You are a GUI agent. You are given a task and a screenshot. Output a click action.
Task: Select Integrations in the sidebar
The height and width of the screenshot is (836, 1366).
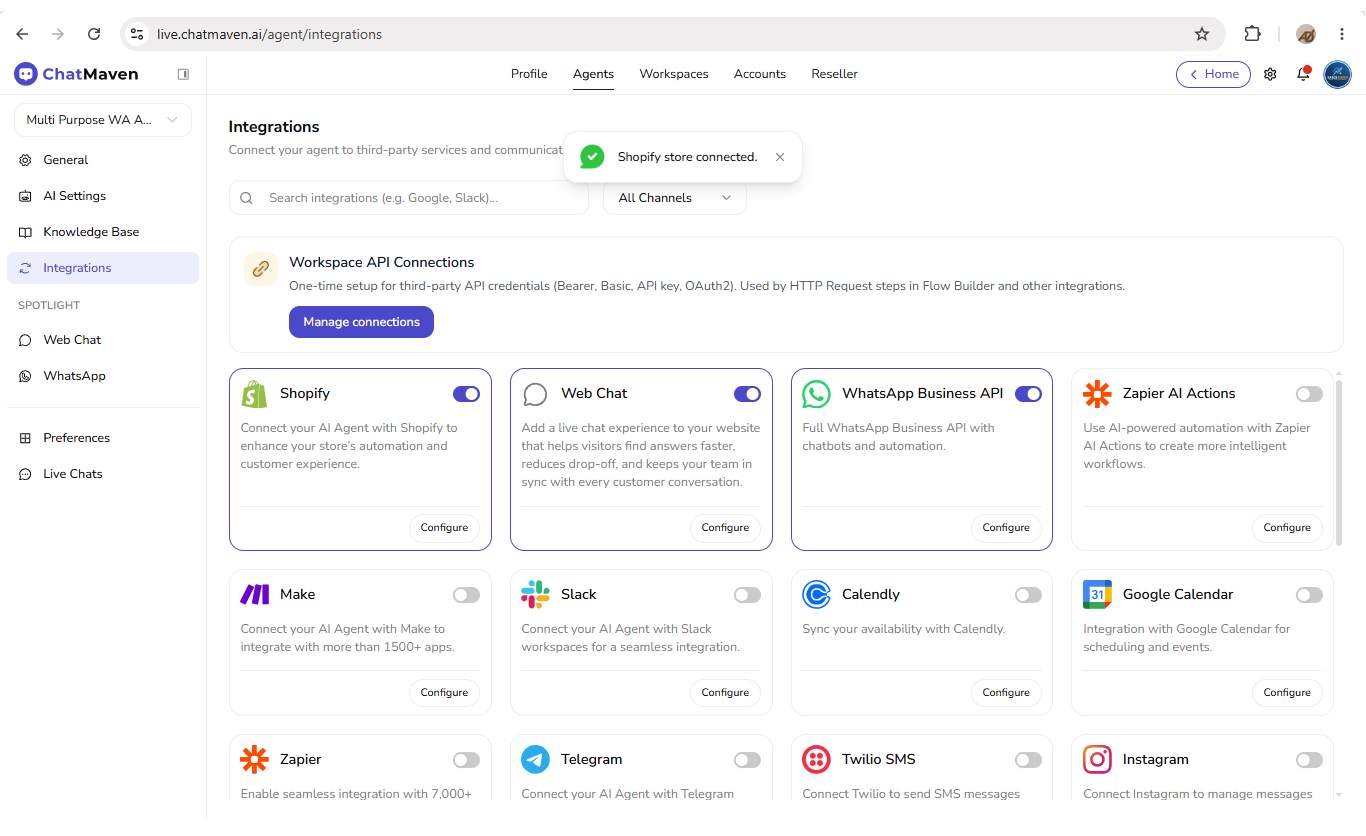[103, 268]
